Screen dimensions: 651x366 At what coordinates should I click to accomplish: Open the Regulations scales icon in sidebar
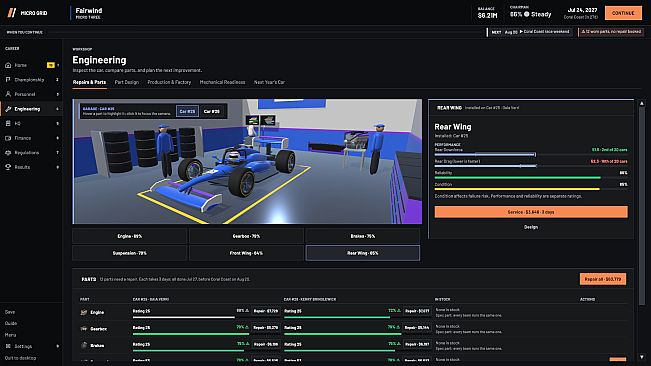pos(8,152)
